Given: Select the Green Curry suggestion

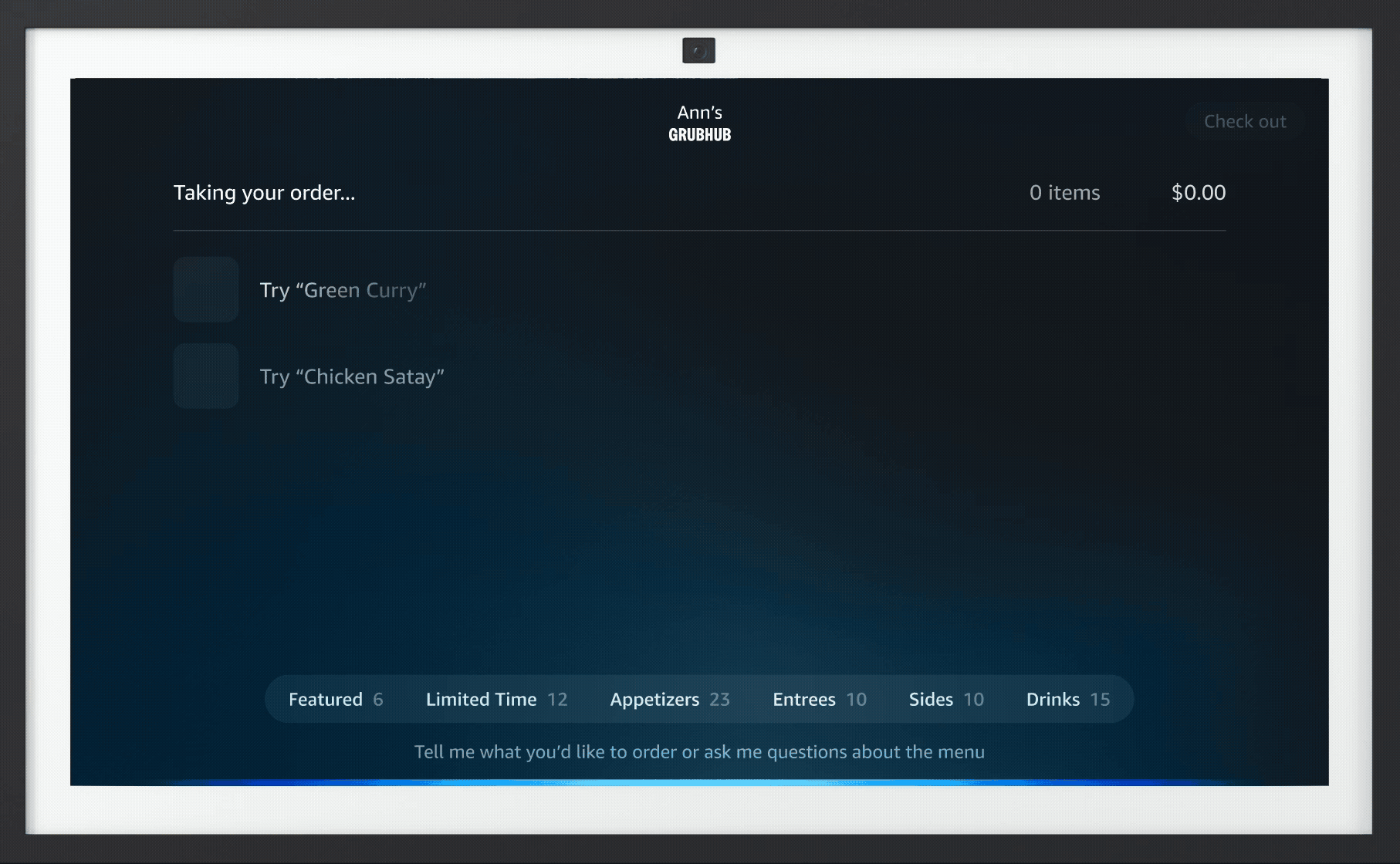Looking at the screenshot, I should [343, 290].
